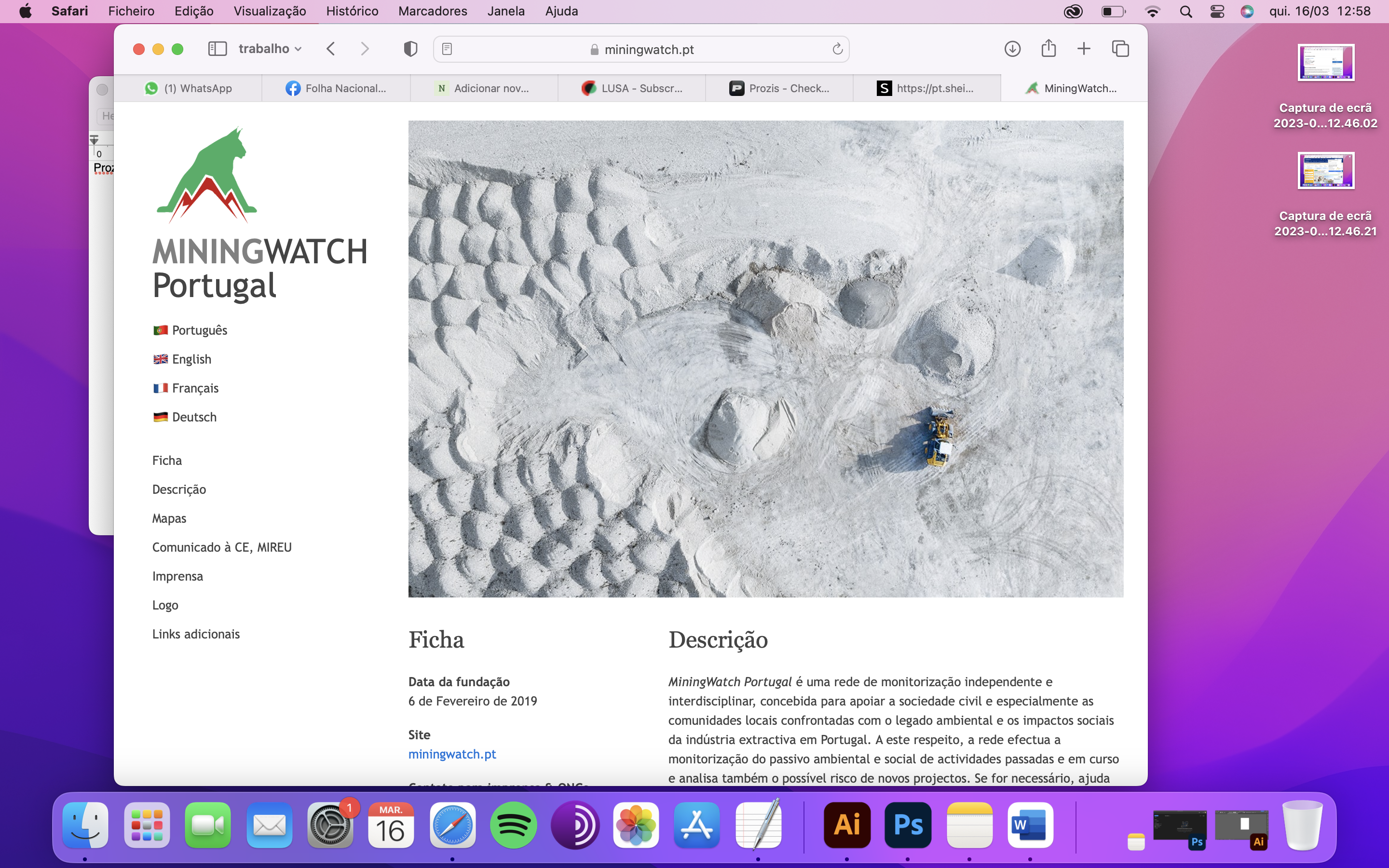Launch Mail from the Dock

(269, 826)
